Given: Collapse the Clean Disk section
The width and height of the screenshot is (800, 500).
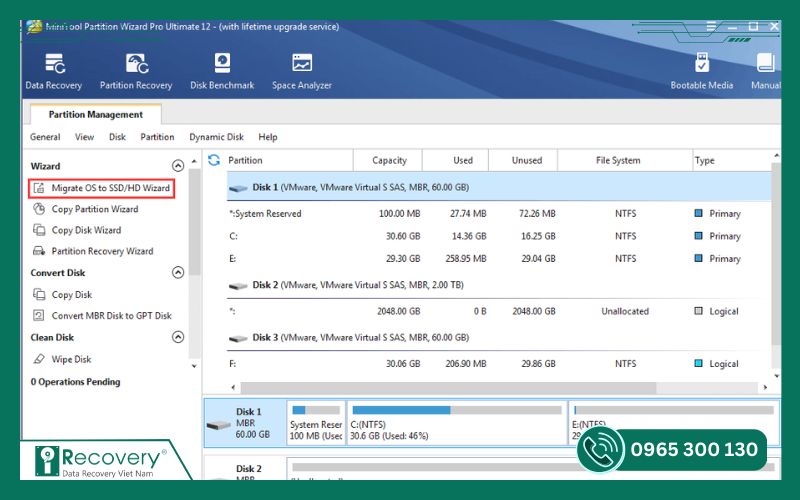Looking at the screenshot, I should pyautogui.click(x=178, y=337).
